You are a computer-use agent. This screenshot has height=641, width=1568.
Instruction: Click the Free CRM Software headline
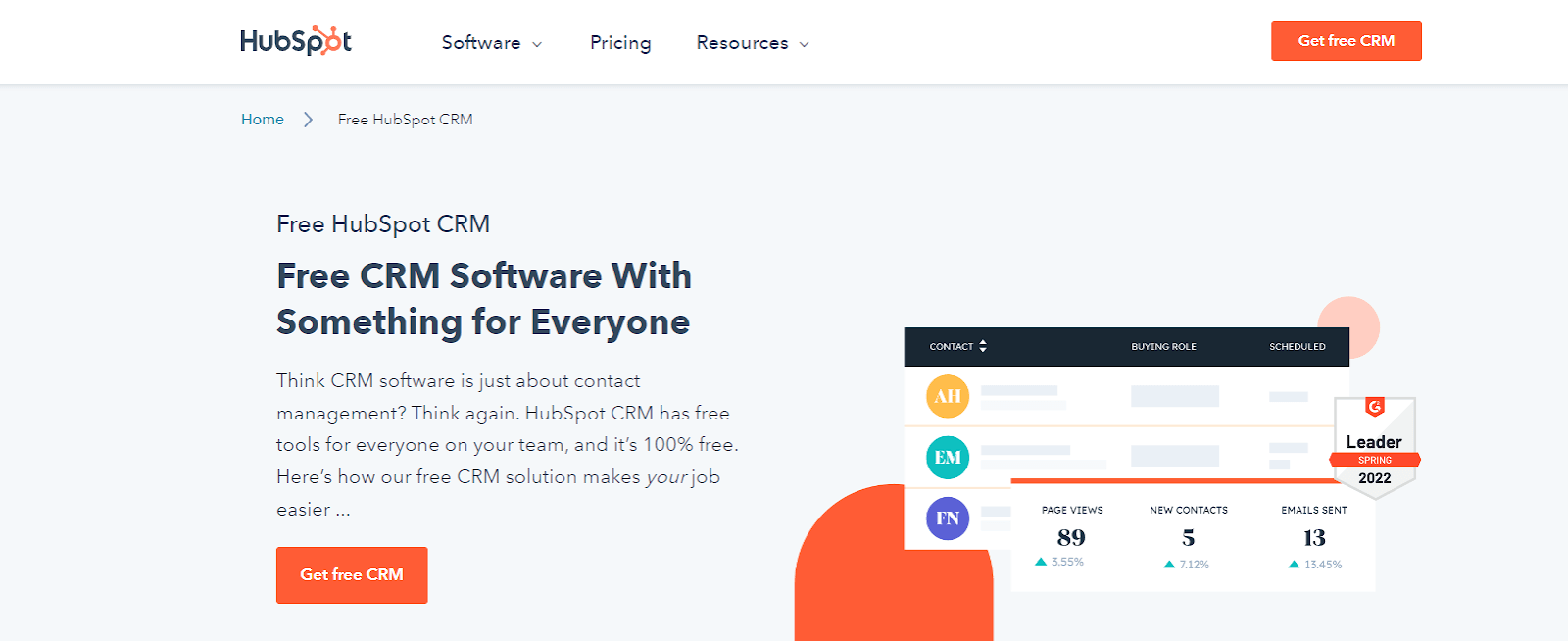484,299
